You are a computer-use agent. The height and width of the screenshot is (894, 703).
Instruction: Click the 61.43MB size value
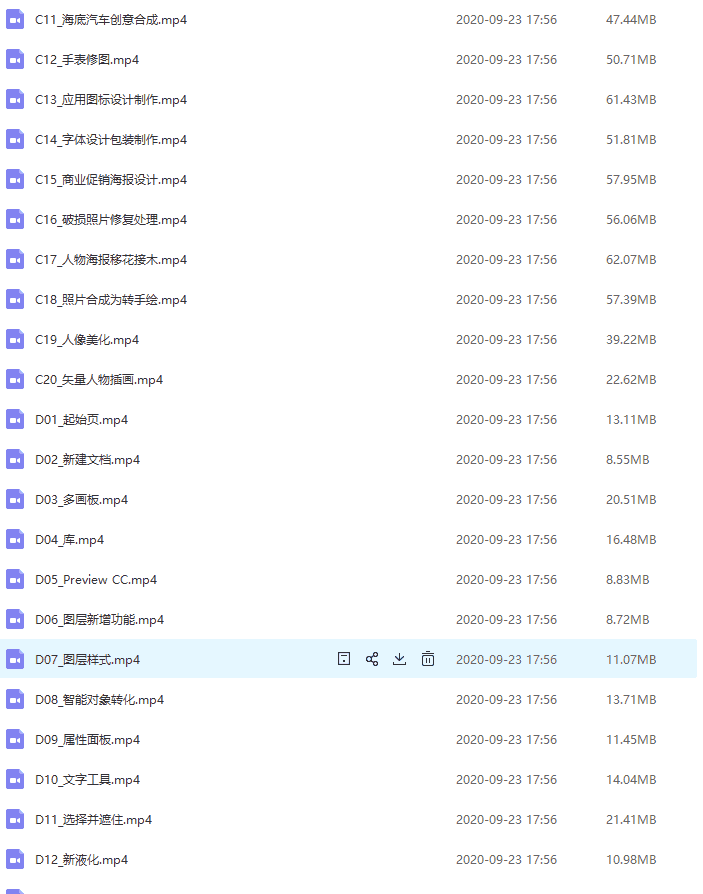[x=631, y=100]
